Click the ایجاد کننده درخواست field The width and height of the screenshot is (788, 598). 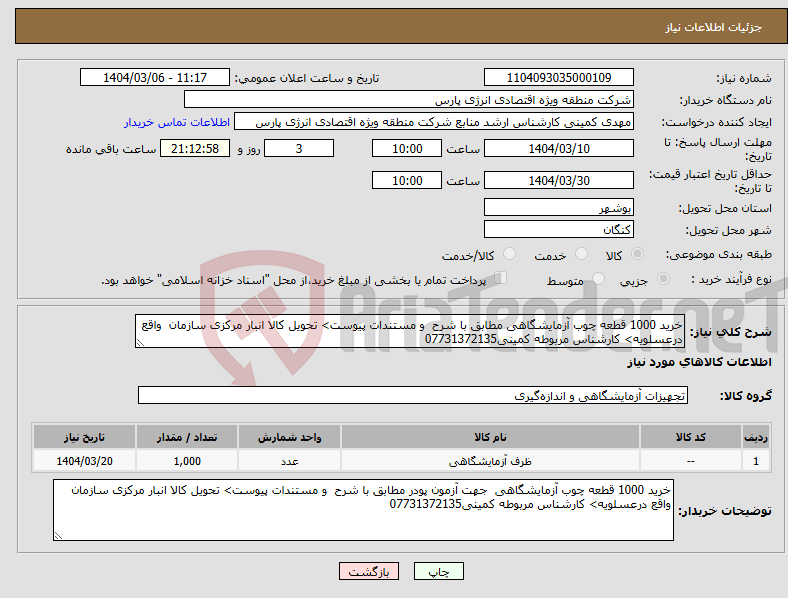[x=434, y=122]
